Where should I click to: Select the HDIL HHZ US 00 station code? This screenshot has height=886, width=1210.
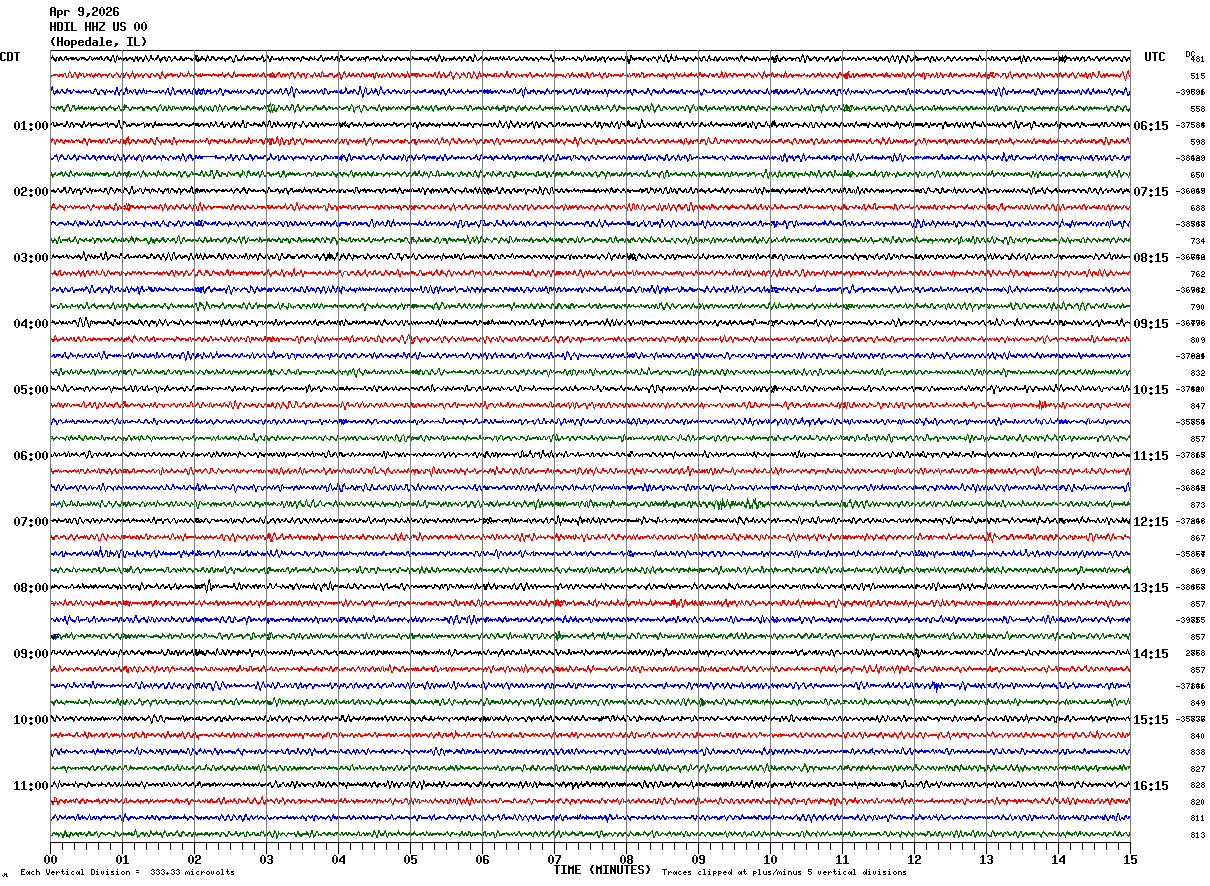pyautogui.click(x=98, y=27)
